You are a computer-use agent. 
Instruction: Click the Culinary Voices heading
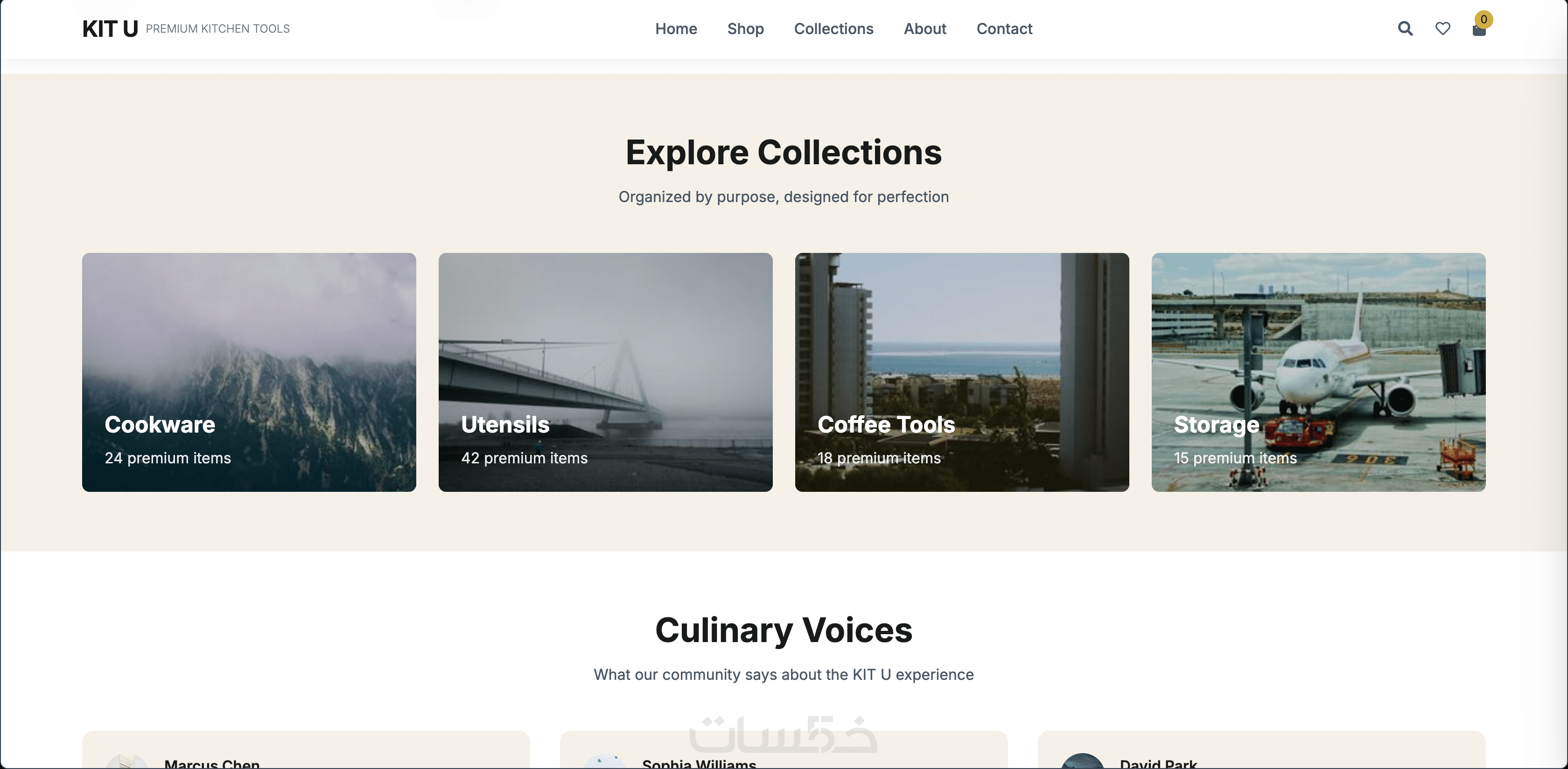click(784, 629)
